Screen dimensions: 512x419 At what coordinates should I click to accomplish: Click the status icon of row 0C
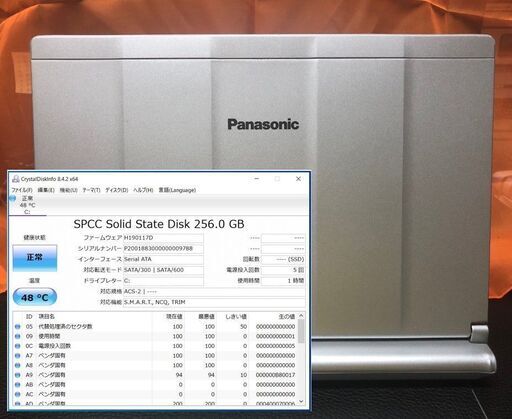click(x=18, y=346)
